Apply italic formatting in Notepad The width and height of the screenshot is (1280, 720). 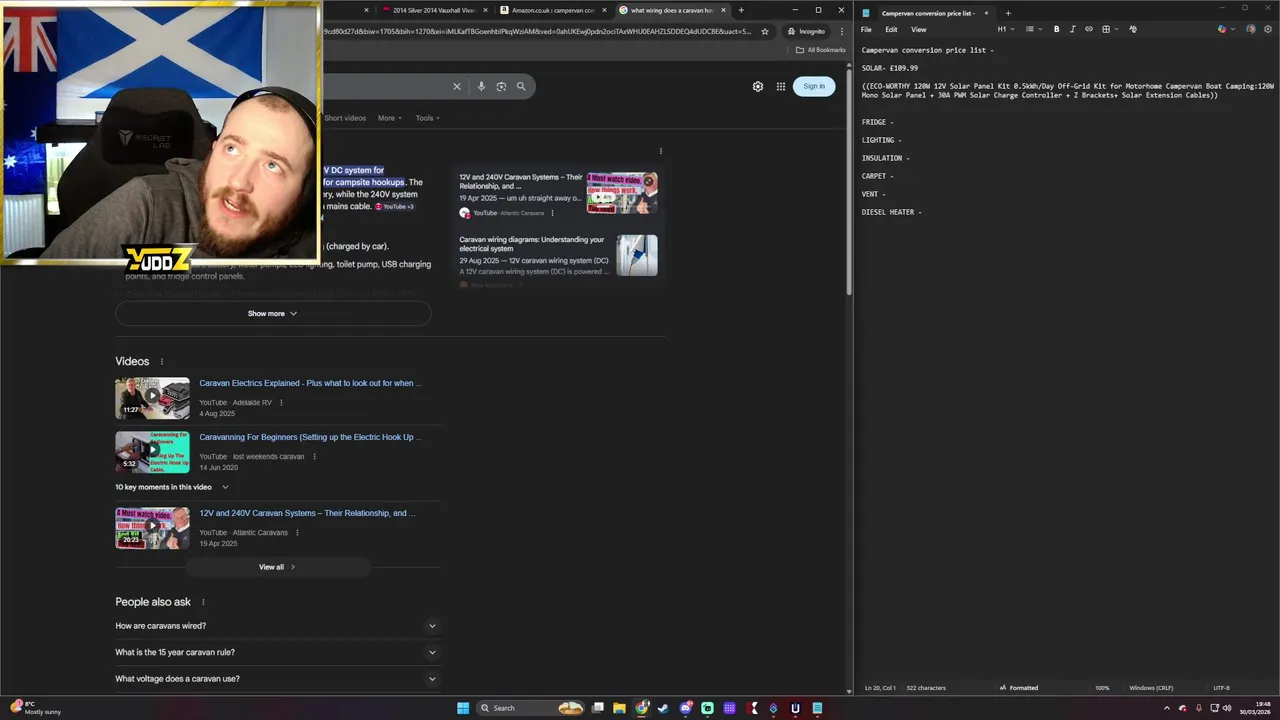point(1072,29)
